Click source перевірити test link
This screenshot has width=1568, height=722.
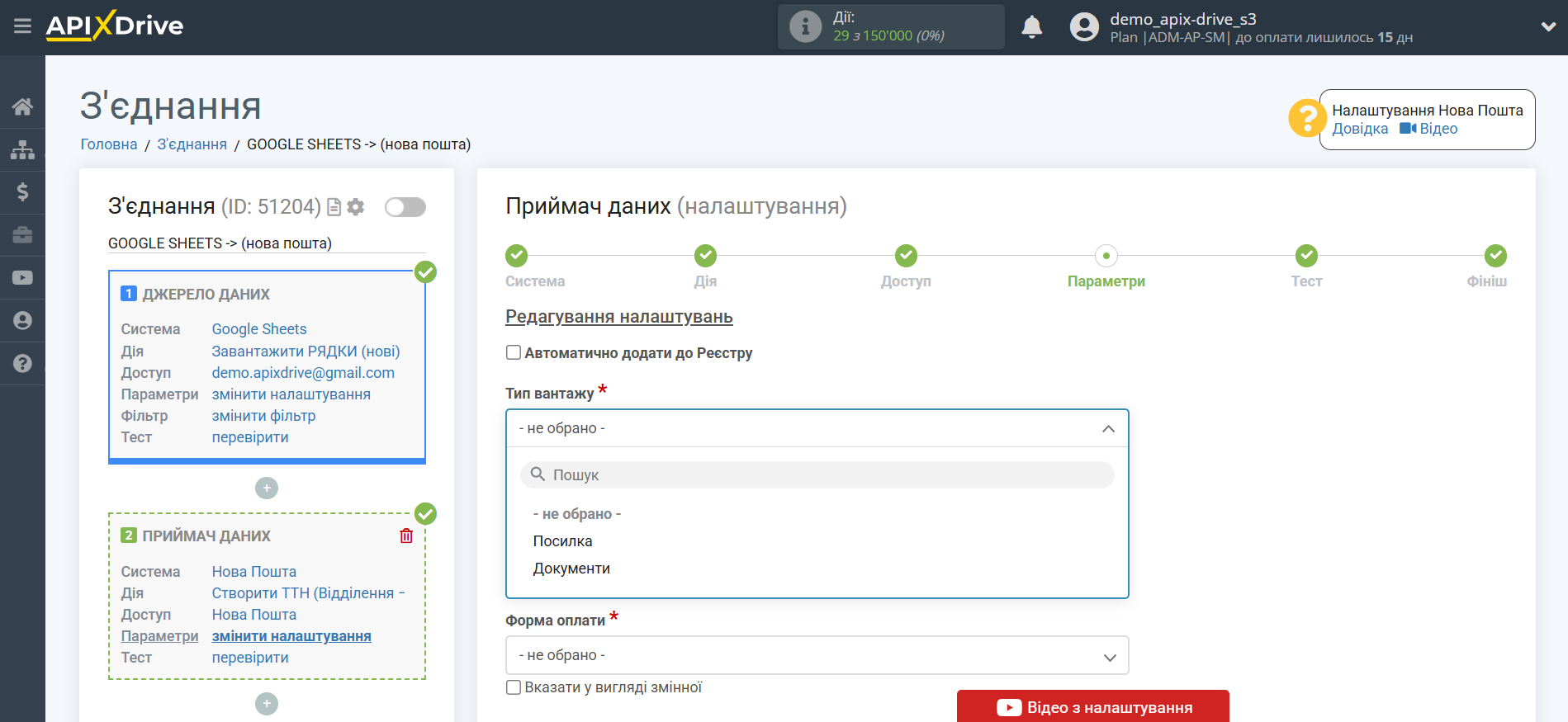tap(250, 437)
